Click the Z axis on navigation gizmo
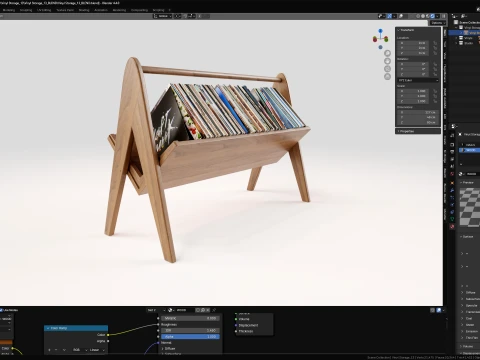Image resolution: width=480 pixels, height=360 pixels. point(380,31)
